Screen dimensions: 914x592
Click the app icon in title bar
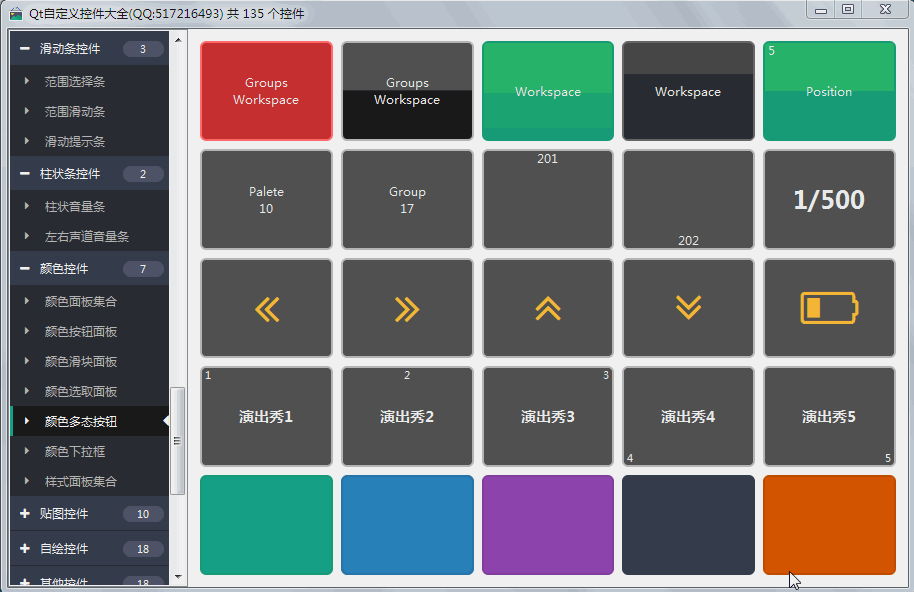pos(16,13)
